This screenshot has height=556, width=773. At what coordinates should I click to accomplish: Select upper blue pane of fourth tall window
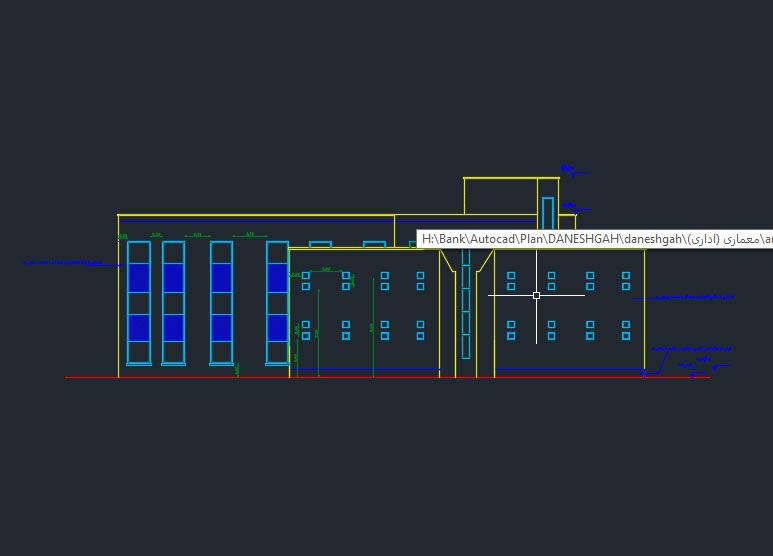point(277,277)
